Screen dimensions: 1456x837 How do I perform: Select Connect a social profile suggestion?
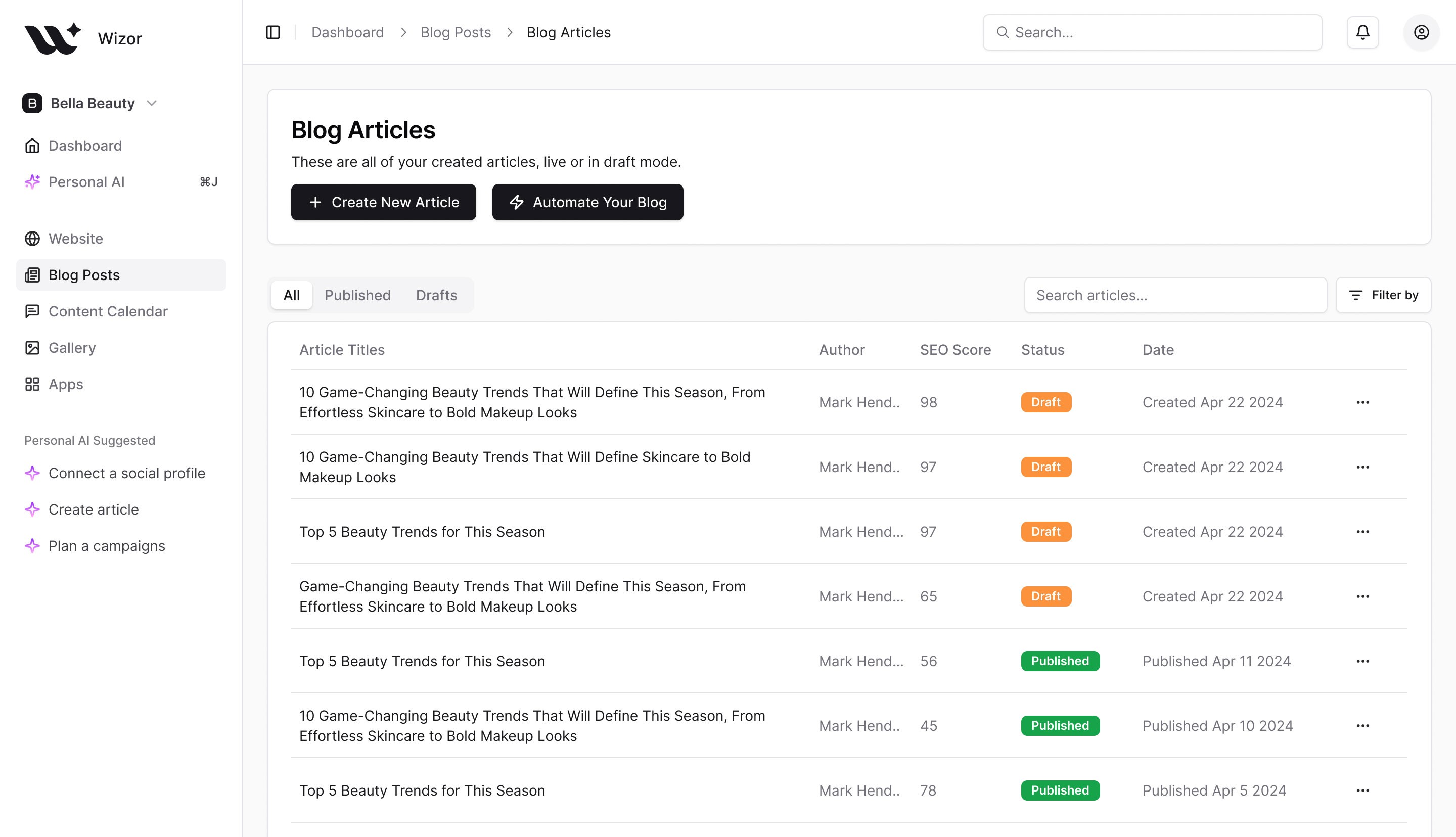(x=126, y=473)
